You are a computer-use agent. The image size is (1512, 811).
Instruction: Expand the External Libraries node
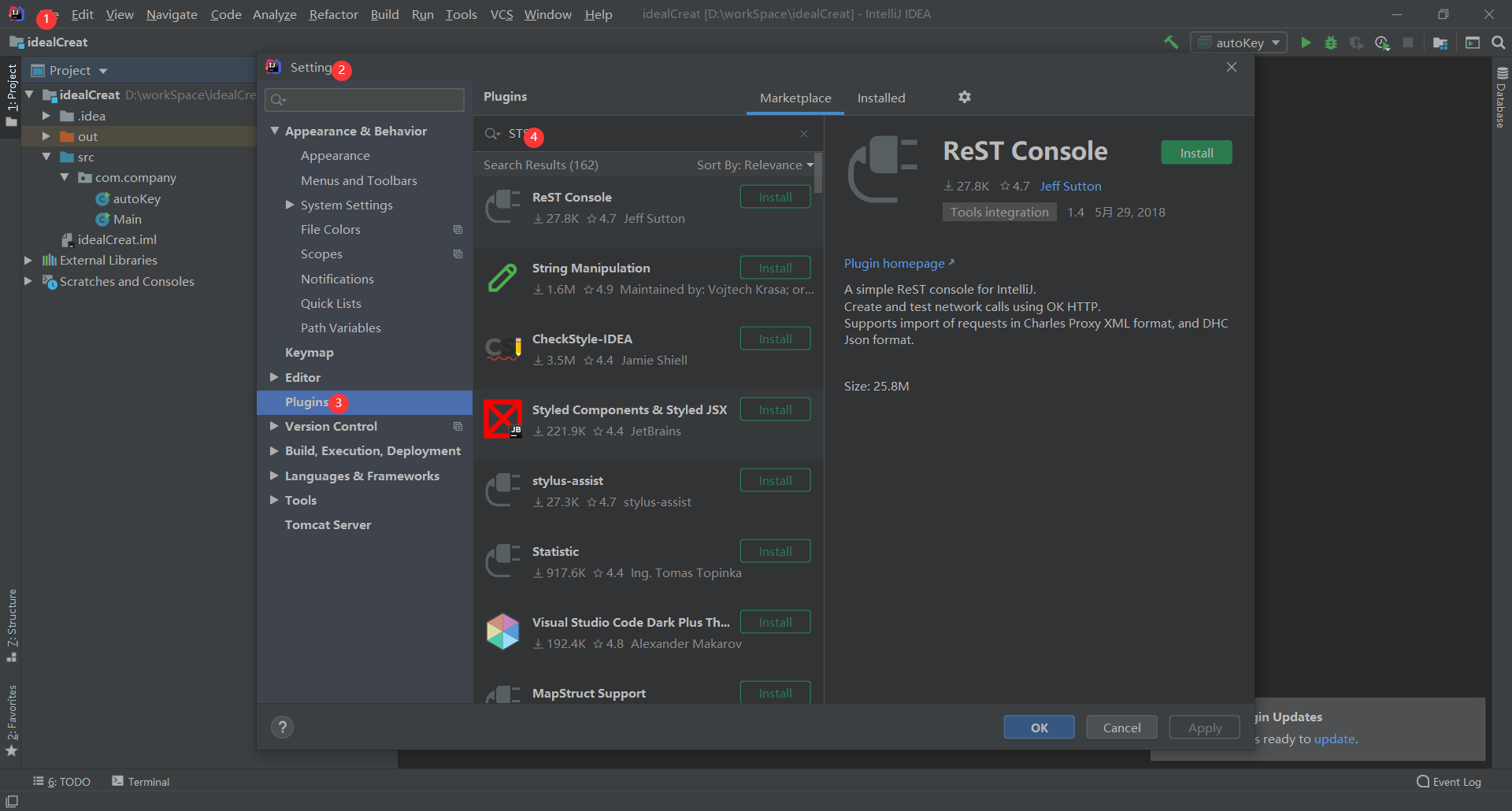(x=28, y=260)
